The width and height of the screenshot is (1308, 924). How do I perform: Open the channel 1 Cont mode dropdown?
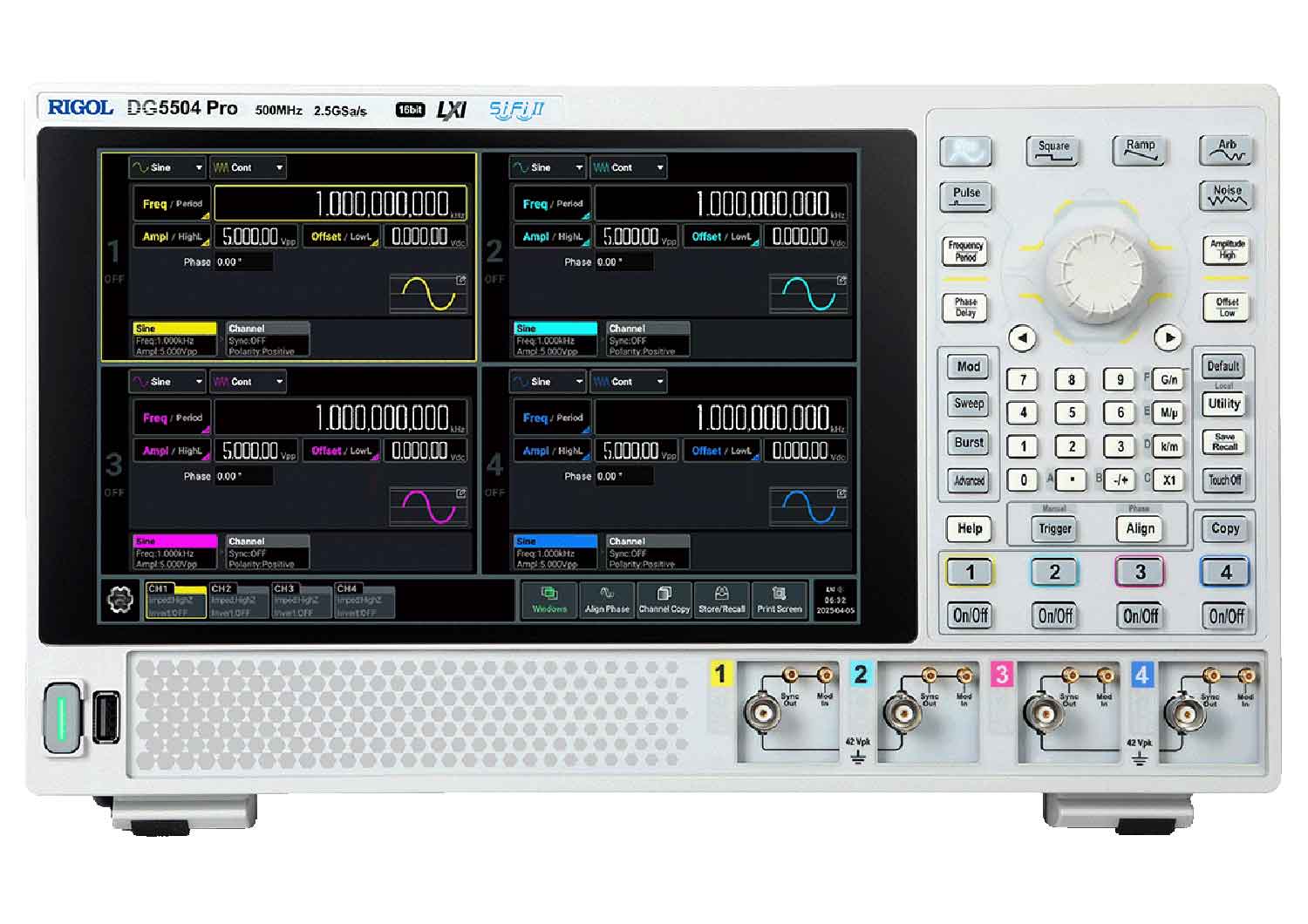click(248, 167)
